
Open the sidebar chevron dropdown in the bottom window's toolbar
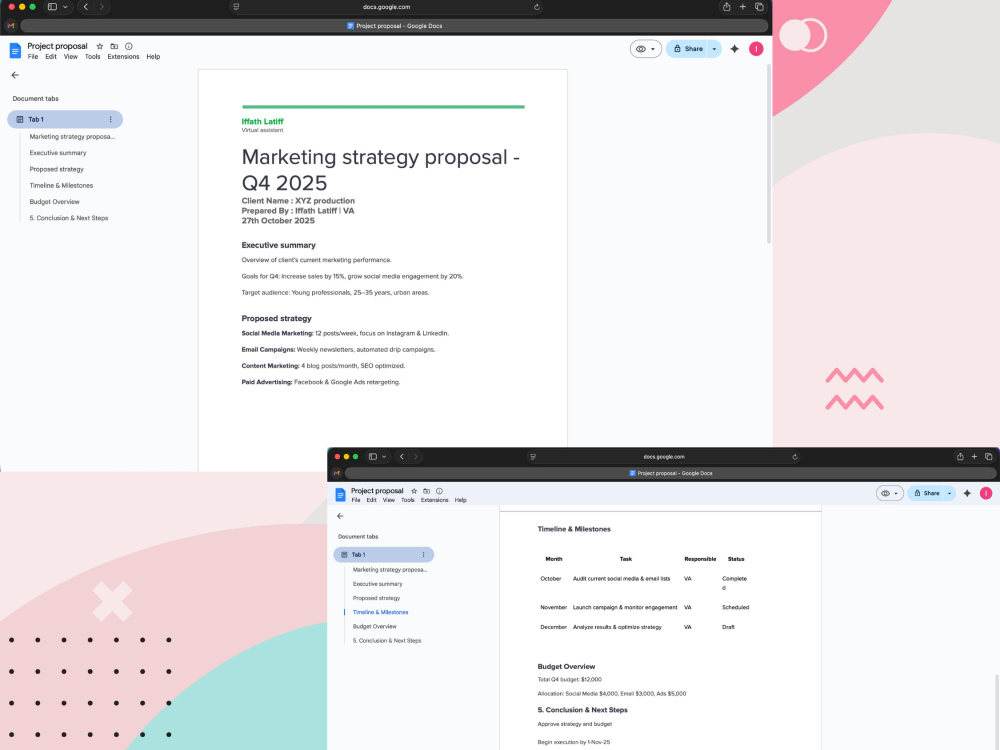pyautogui.click(x=384, y=457)
